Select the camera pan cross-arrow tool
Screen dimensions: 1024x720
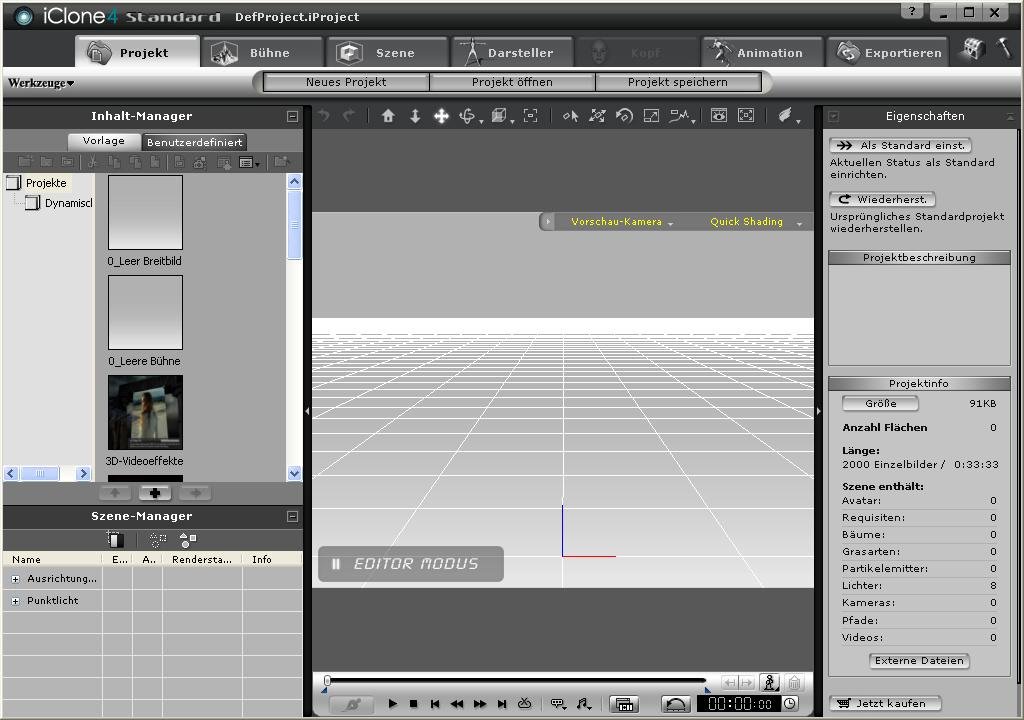[x=441, y=116]
